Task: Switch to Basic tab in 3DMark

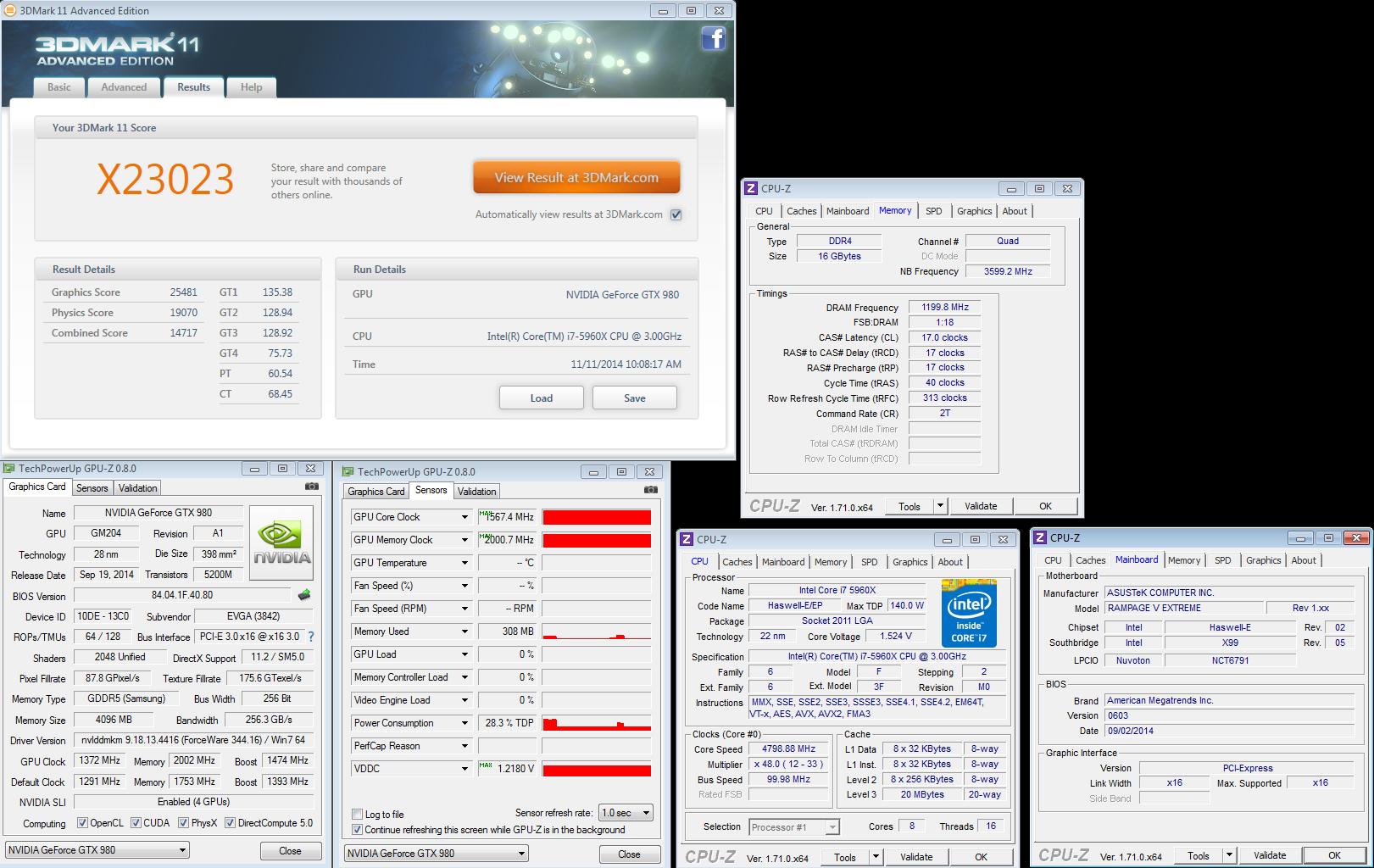Action: point(59,87)
